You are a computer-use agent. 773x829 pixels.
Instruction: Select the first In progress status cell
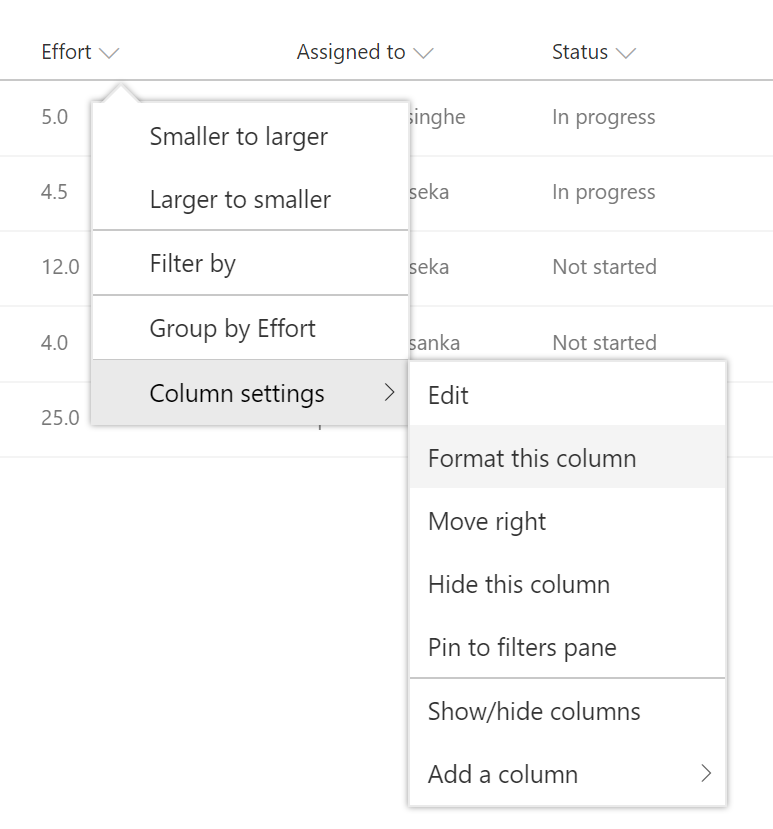(603, 117)
